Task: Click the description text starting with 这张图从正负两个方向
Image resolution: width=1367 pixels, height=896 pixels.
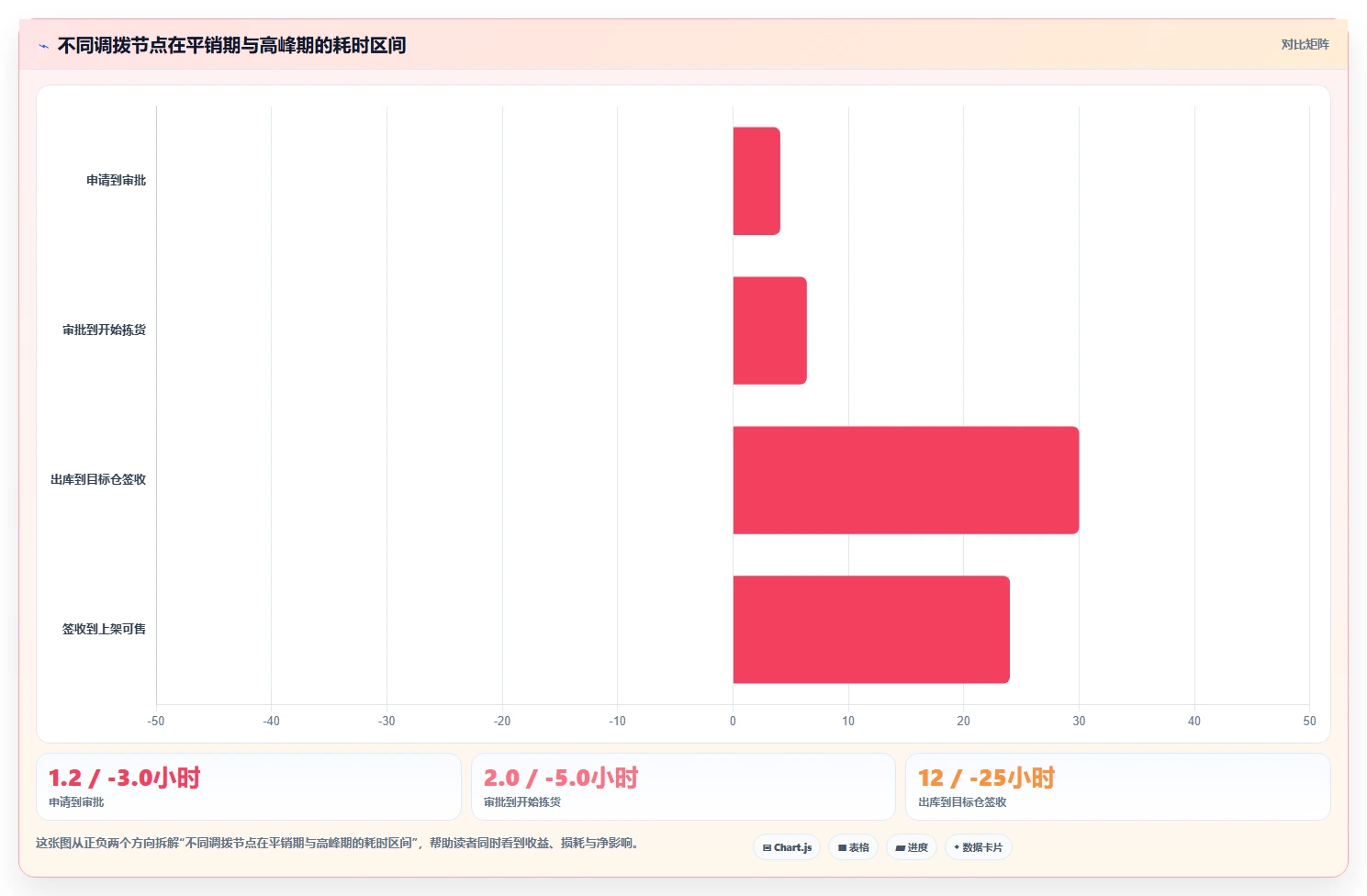Action: [337, 843]
